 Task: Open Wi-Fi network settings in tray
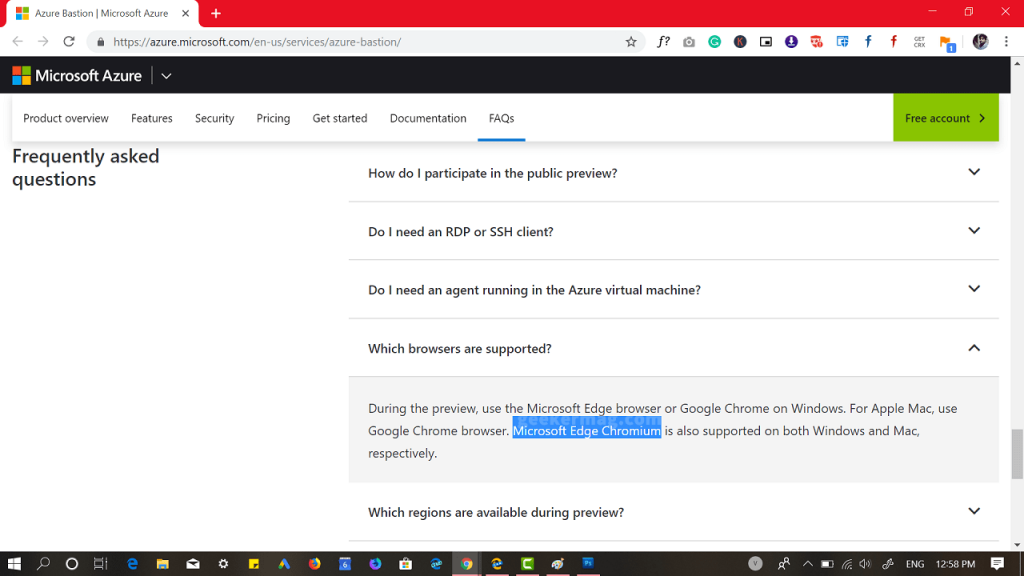pyautogui.click(x=846, y=564)
